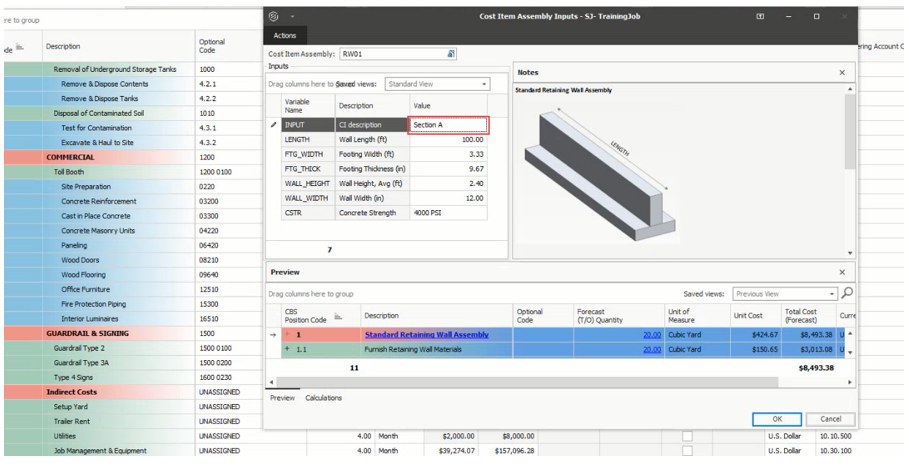Click the ribbon display options icon in title bar
The height and width of the screenshot is (466, 909).
760,17
